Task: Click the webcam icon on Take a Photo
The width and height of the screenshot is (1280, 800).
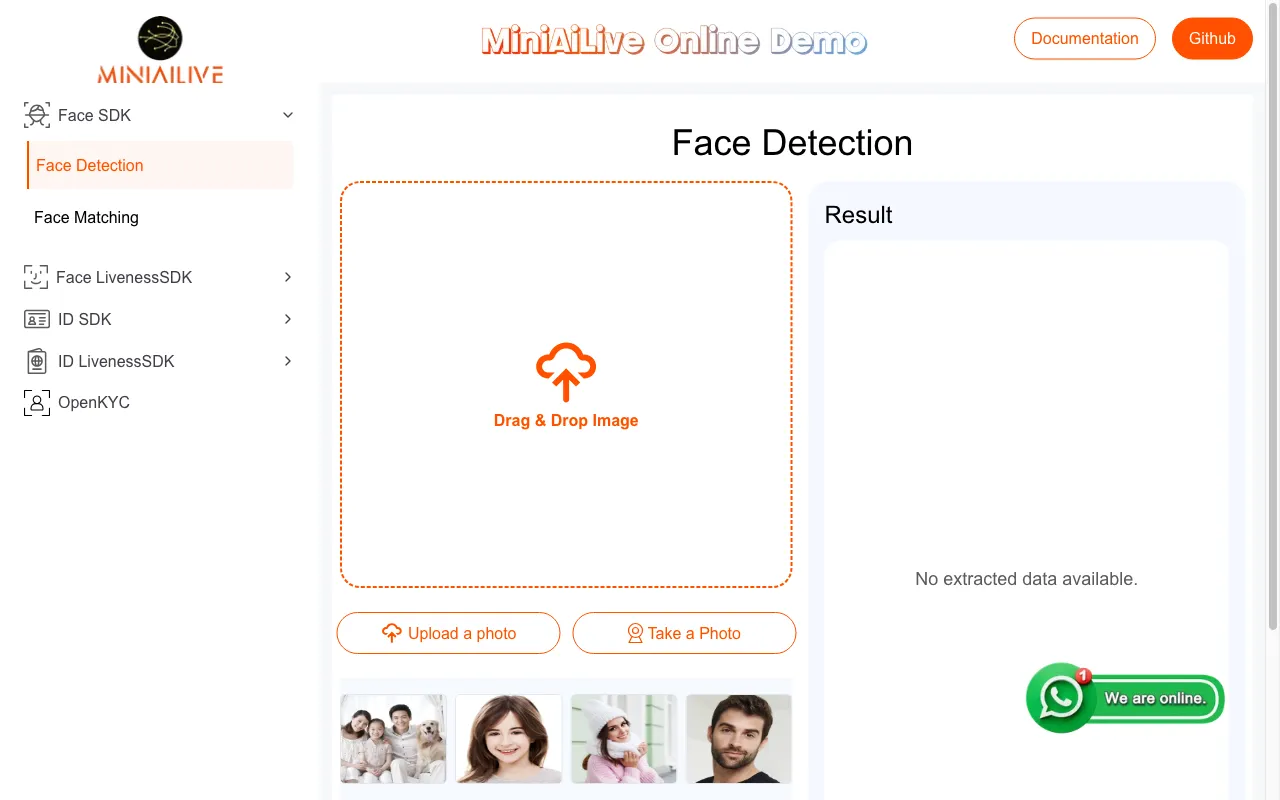Action: 635,633
